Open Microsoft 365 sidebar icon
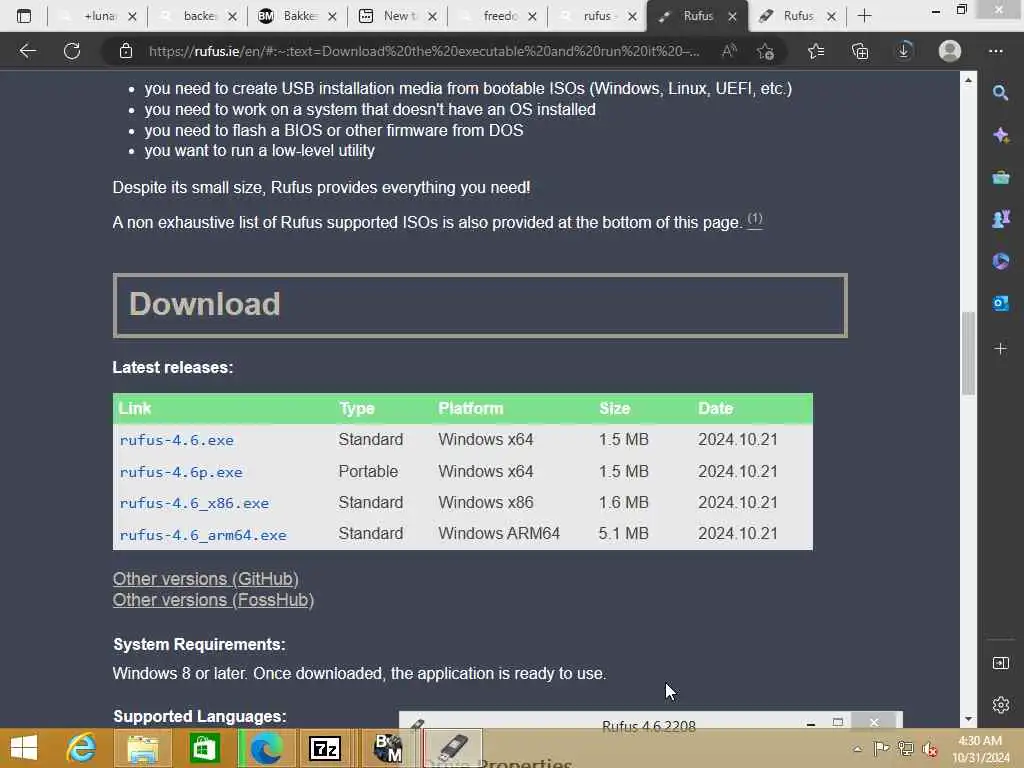 [1000, 261]
